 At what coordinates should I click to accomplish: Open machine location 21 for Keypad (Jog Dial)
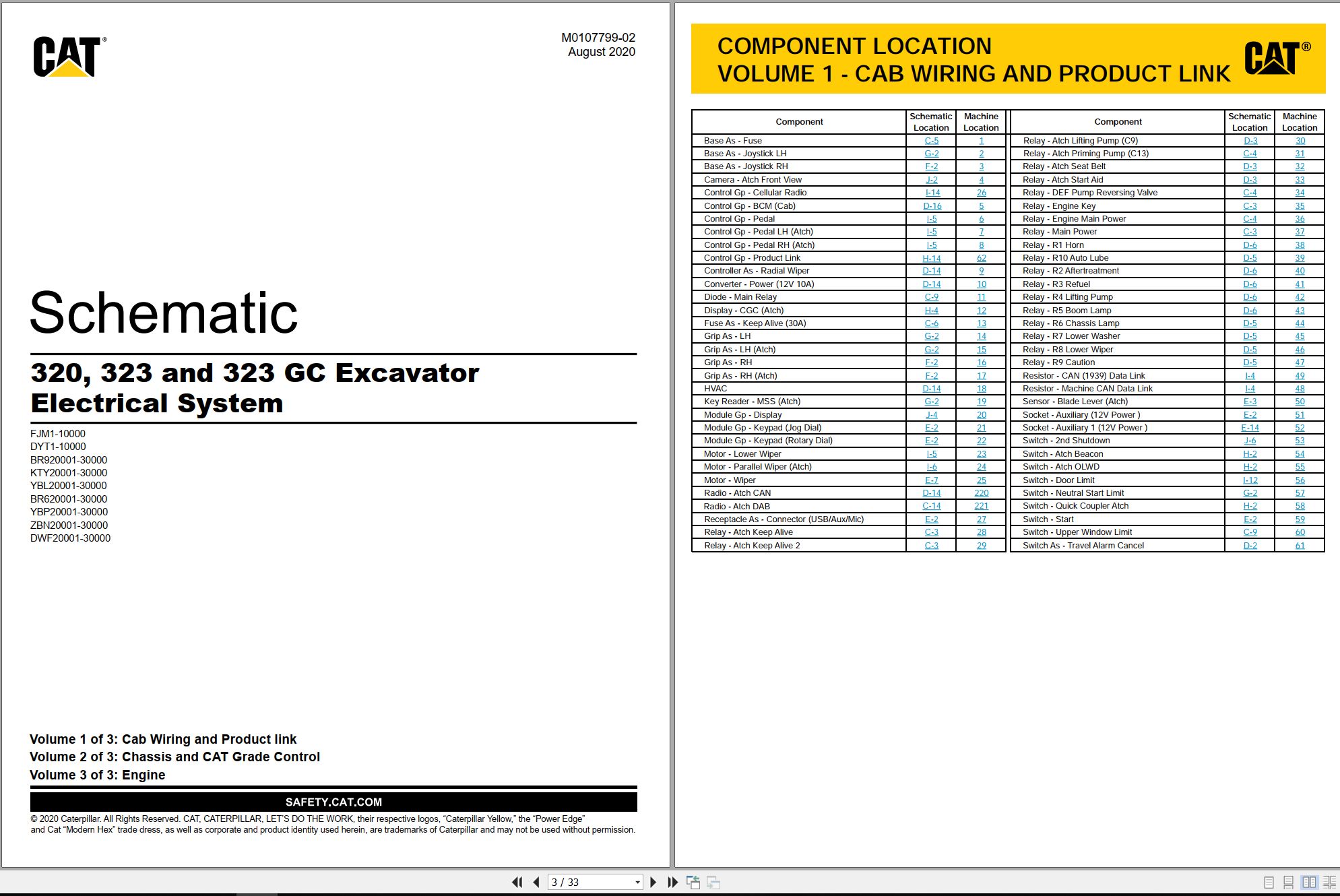tap(981, 428)
